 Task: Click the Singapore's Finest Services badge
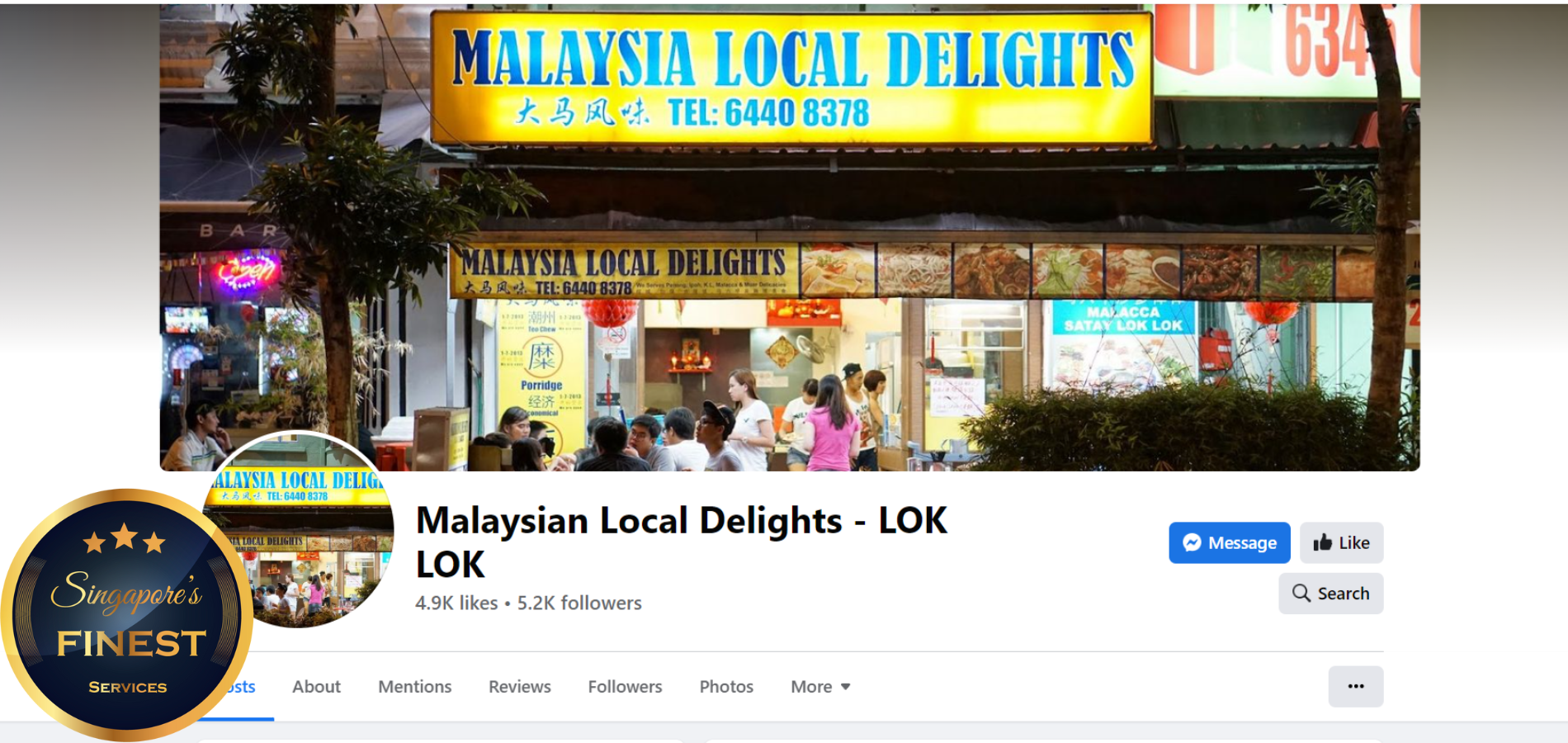click(126, 614)
